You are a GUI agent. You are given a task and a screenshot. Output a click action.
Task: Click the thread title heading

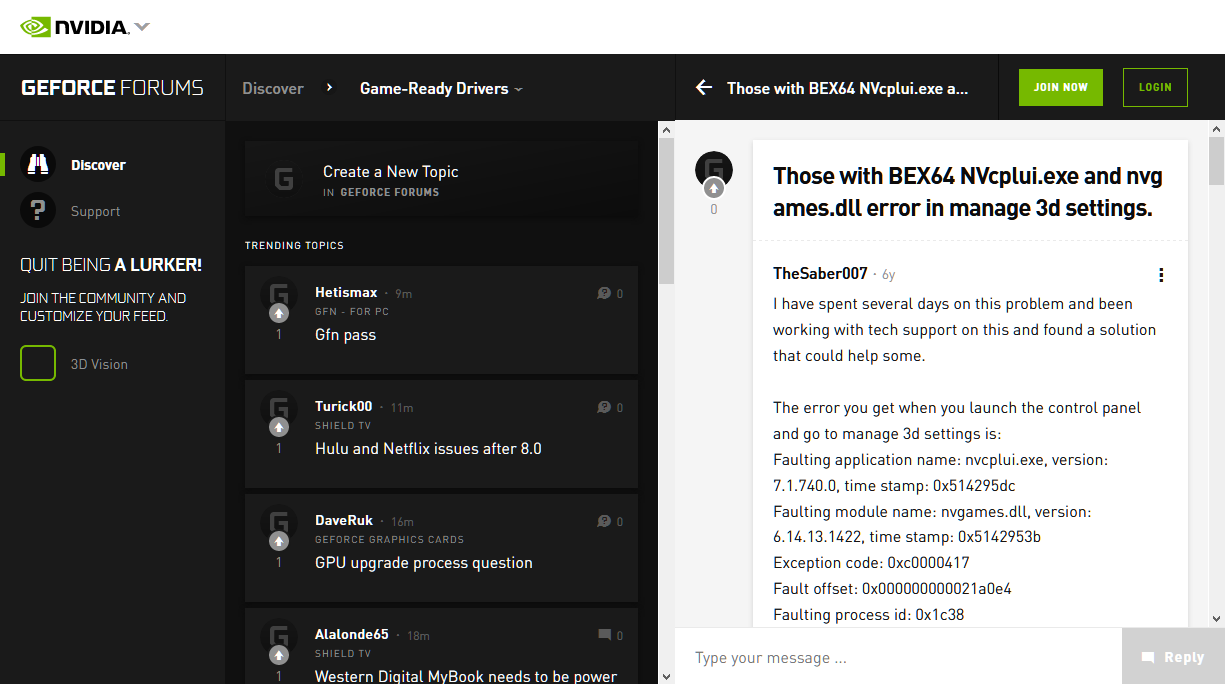point(968,192)
